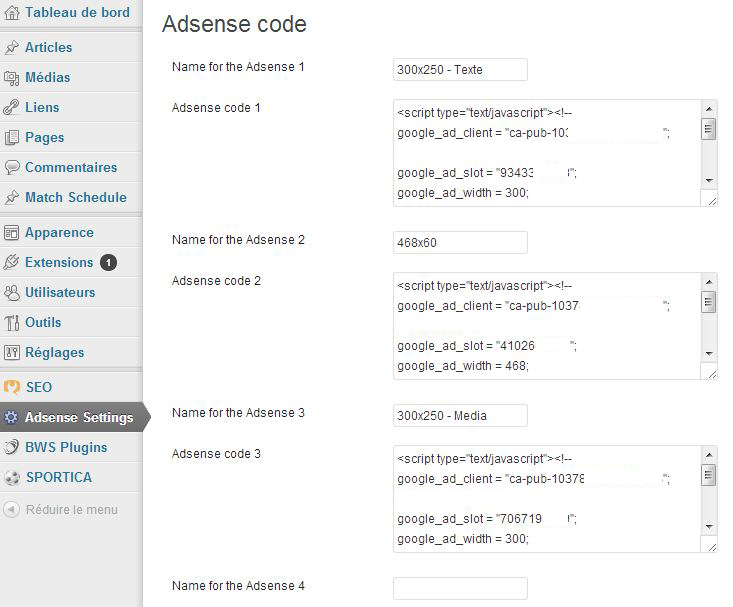
Task: Click the Extensions update count badge
Action: pos(108,263)
